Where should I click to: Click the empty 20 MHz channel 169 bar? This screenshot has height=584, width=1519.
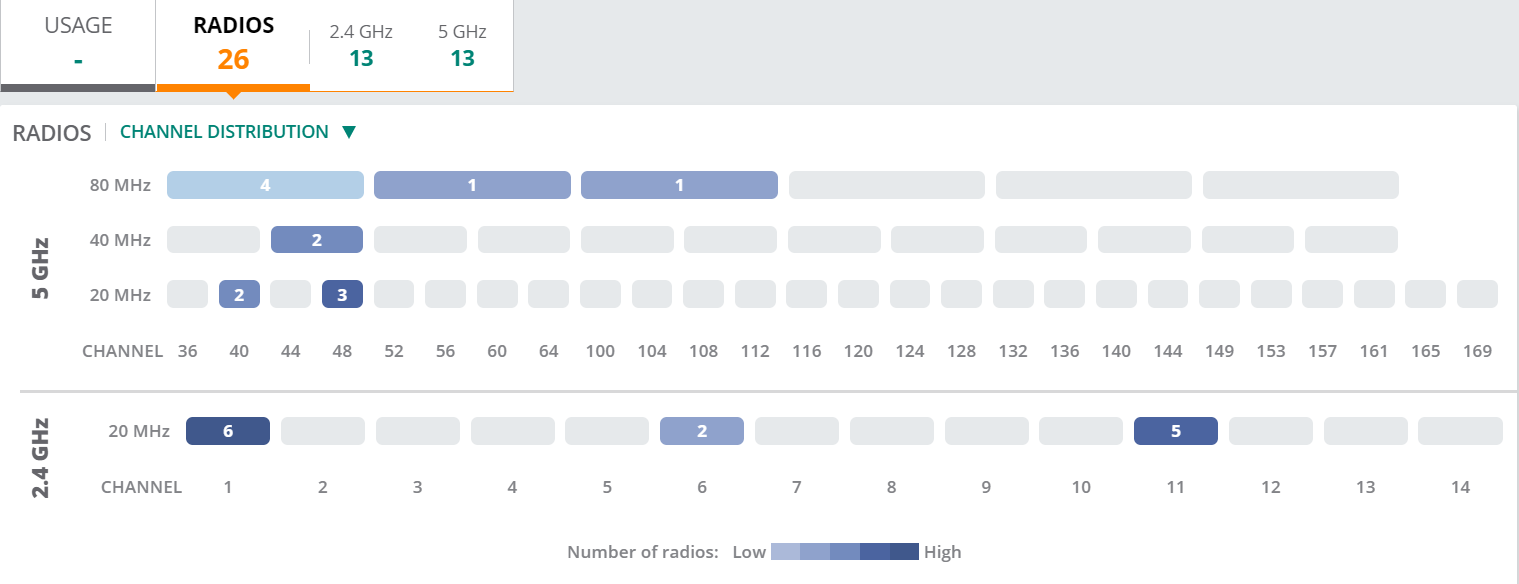click(x=1477, y=294)
